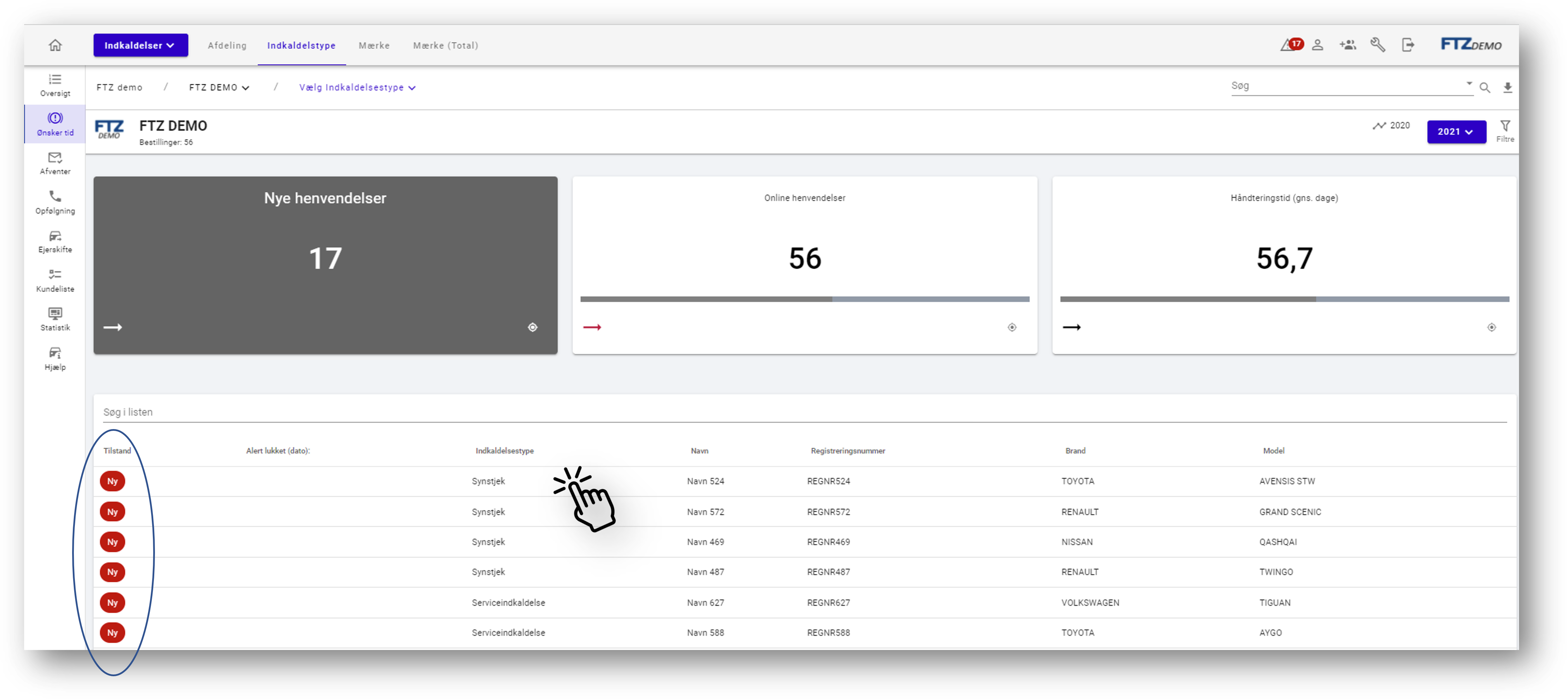The width and height of the screenshot is (1568, 699).
Task: Sort by Alert lukket (dato) header
Action: 277,450
